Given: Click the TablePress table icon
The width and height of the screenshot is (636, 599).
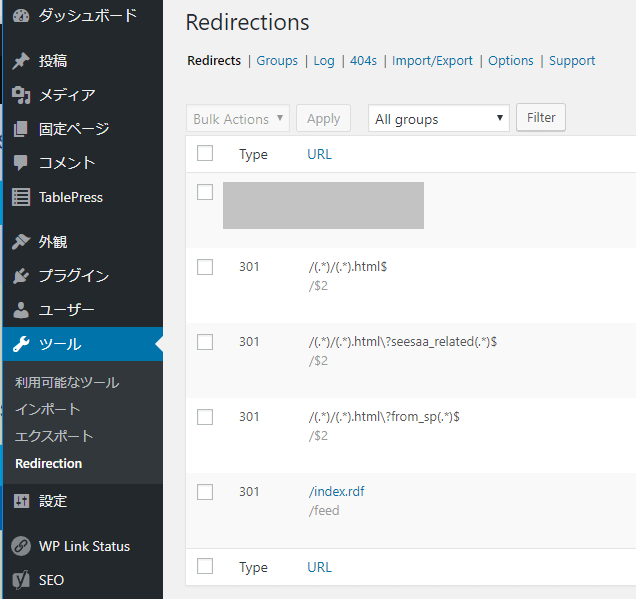Looking at the screenshot, I should (20, 197).
